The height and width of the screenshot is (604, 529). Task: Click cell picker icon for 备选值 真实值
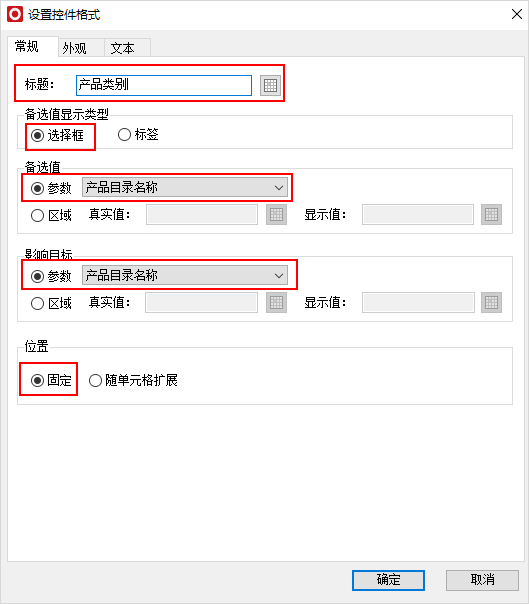pyautogui.click(x=276, y=215)
